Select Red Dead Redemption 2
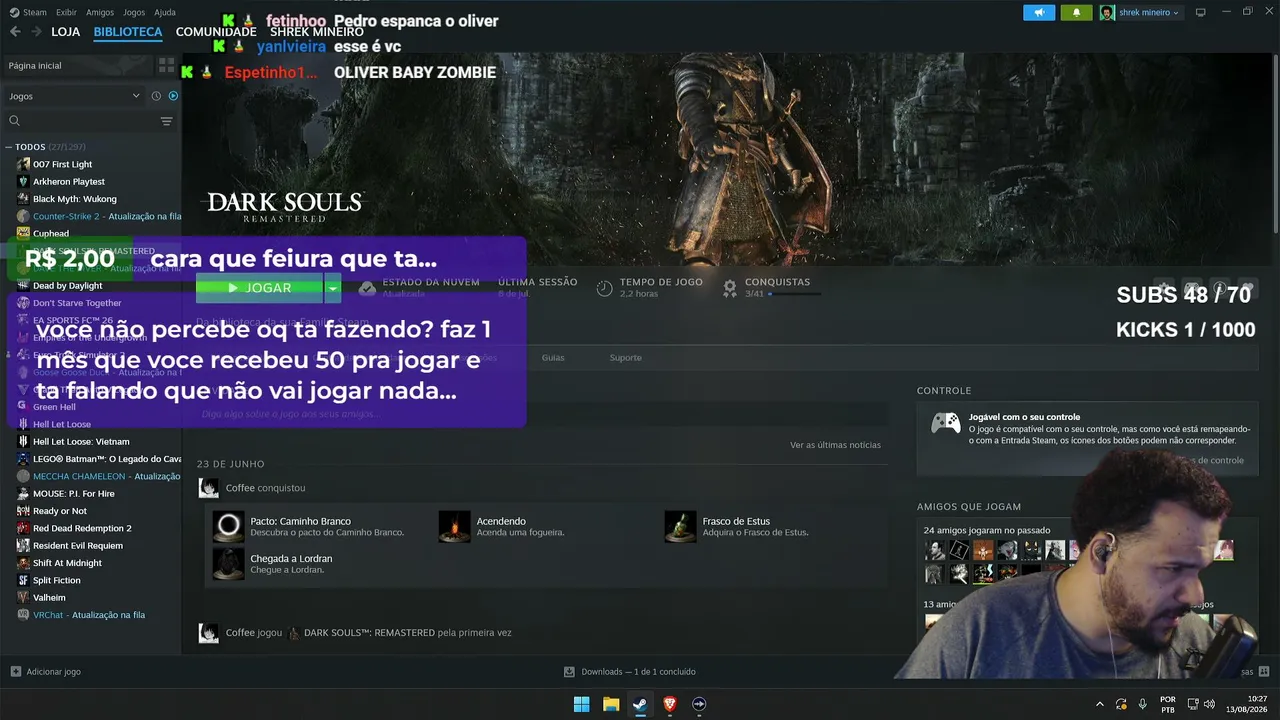1280x720 pixels. (x=82, y=528)
